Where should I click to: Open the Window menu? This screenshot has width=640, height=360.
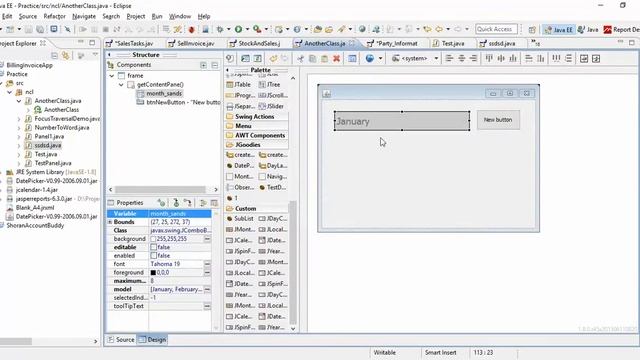180,16
